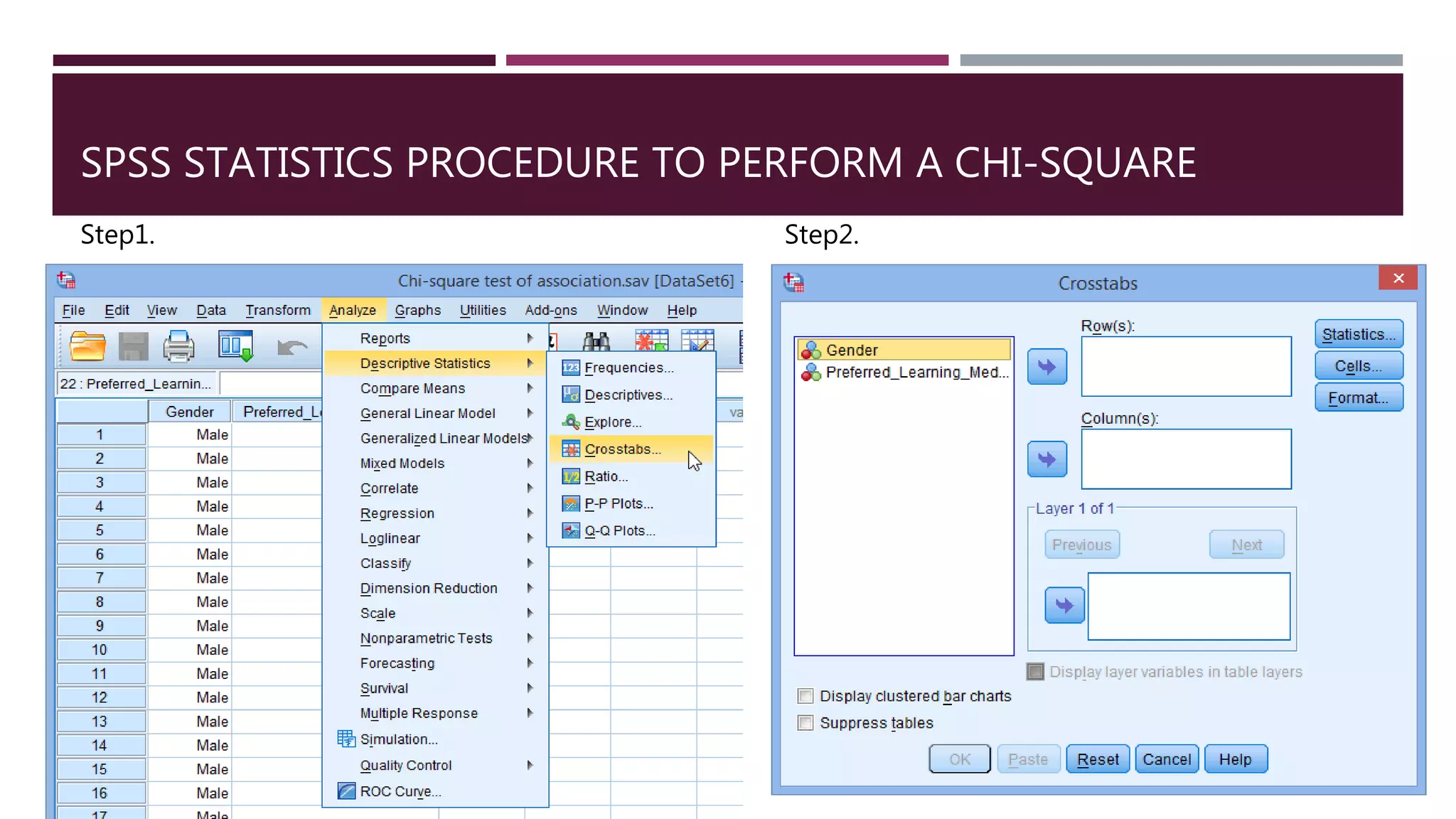Screen dimensions: 1456x819
Task: Move variable to Layer box with arrow button
Action: click(1064, 605)
